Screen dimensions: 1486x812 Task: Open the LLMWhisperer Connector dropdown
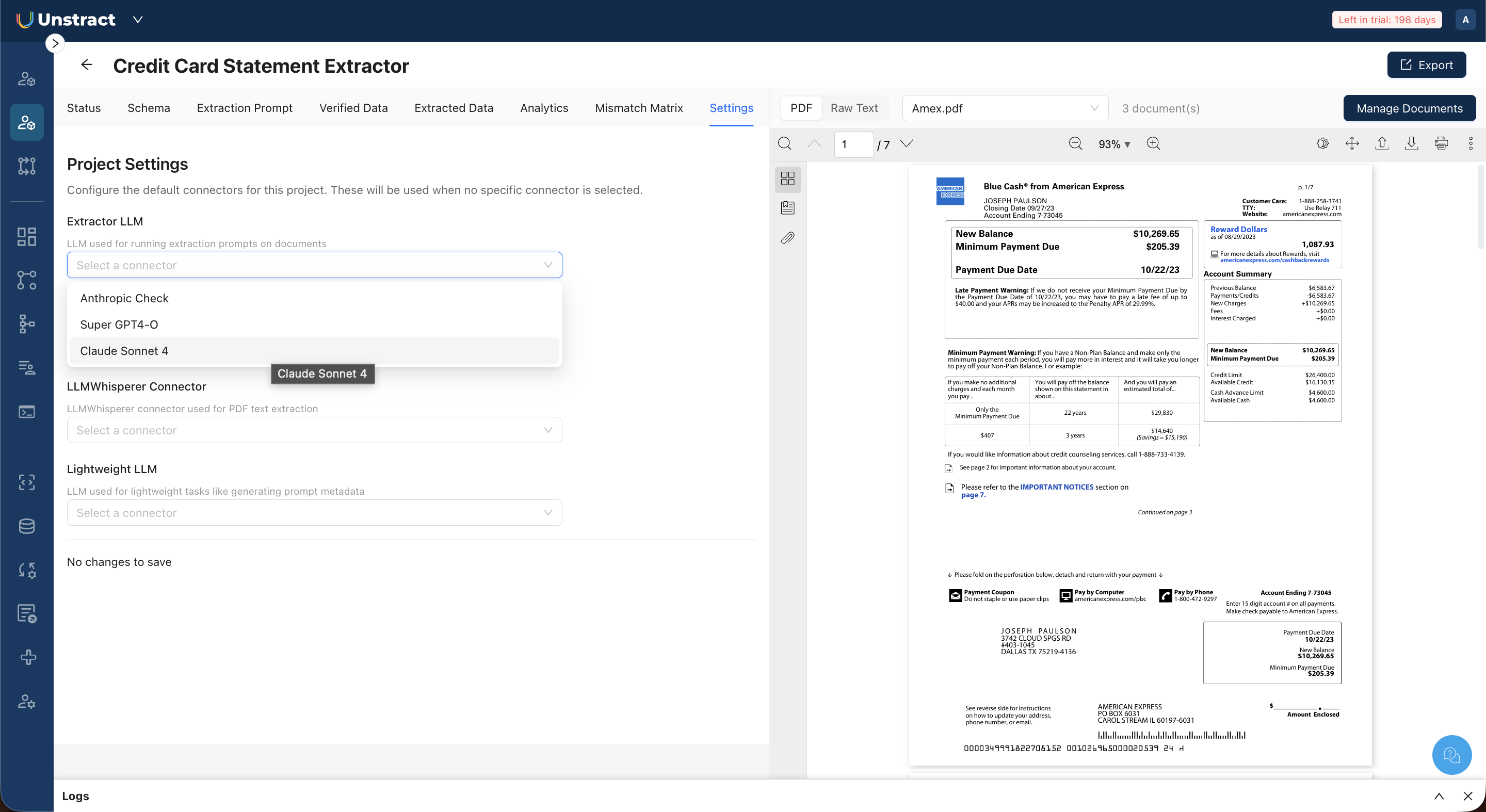click(x=314, y=430)
